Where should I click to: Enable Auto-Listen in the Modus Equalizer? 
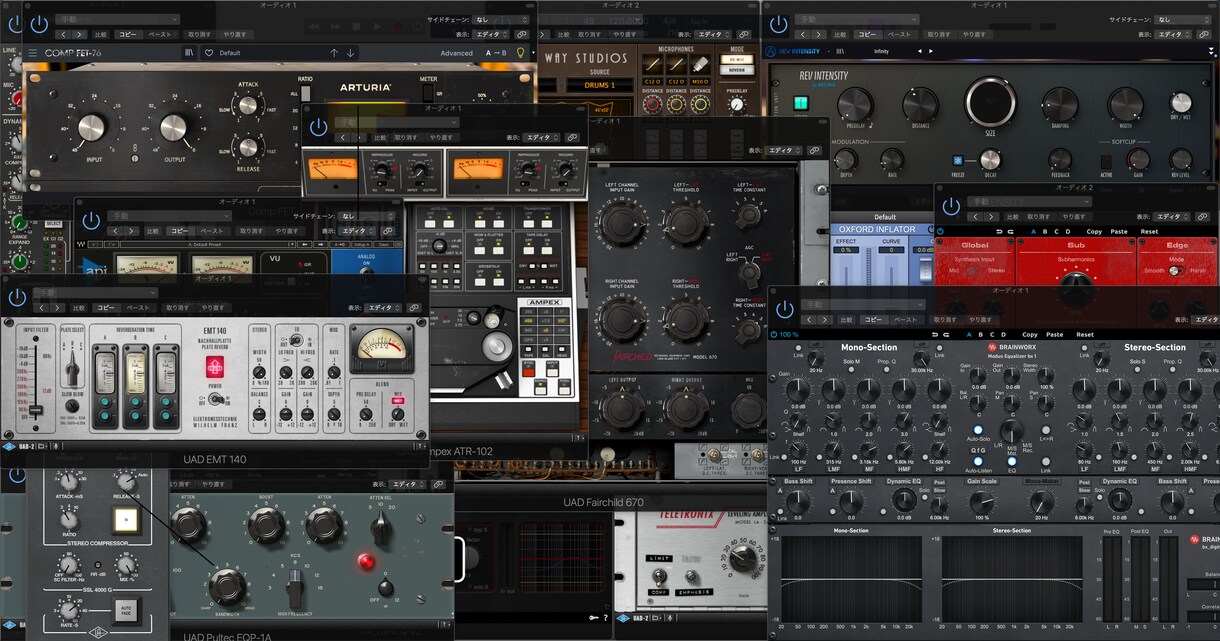[x=978, y=460]
